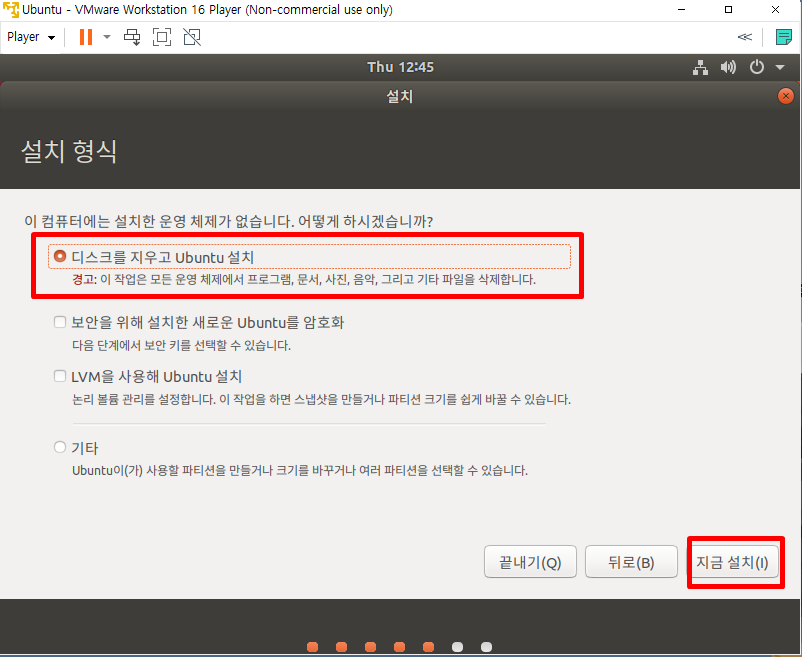Send Ctrl+Alt+Del to the virtual machine
The height and width of the screenshot is (657, 802).
(x=132, y=37)
